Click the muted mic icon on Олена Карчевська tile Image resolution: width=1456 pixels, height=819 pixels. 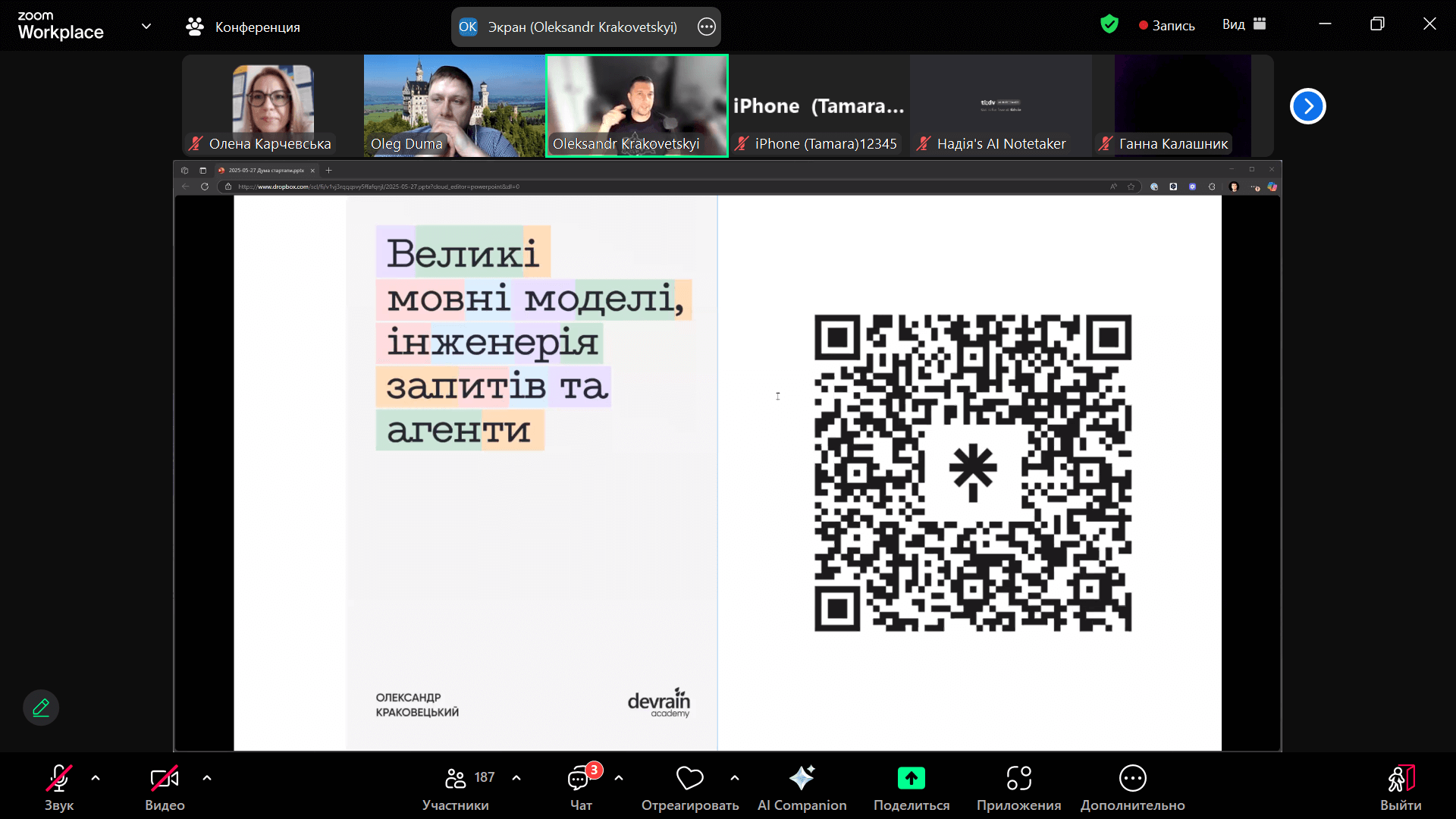pyautogui.click(x=196, y=143)
